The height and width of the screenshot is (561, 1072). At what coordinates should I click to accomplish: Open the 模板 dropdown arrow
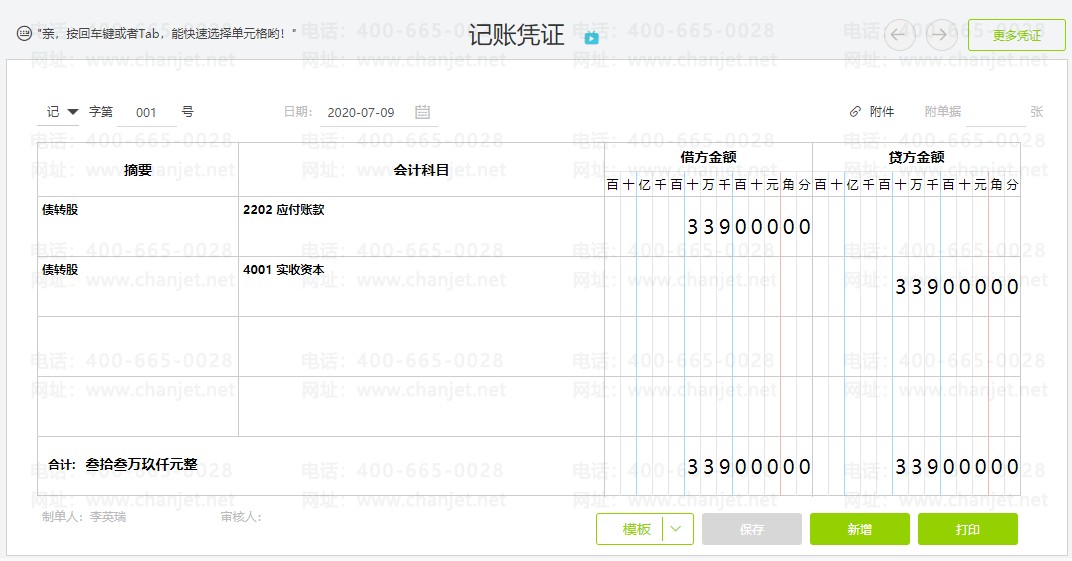[676, 529]
